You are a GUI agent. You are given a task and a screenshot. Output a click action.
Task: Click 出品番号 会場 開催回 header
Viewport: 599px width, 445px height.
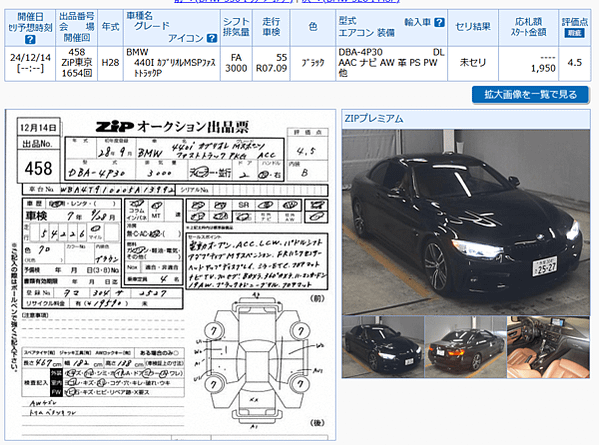coord(77,28)
